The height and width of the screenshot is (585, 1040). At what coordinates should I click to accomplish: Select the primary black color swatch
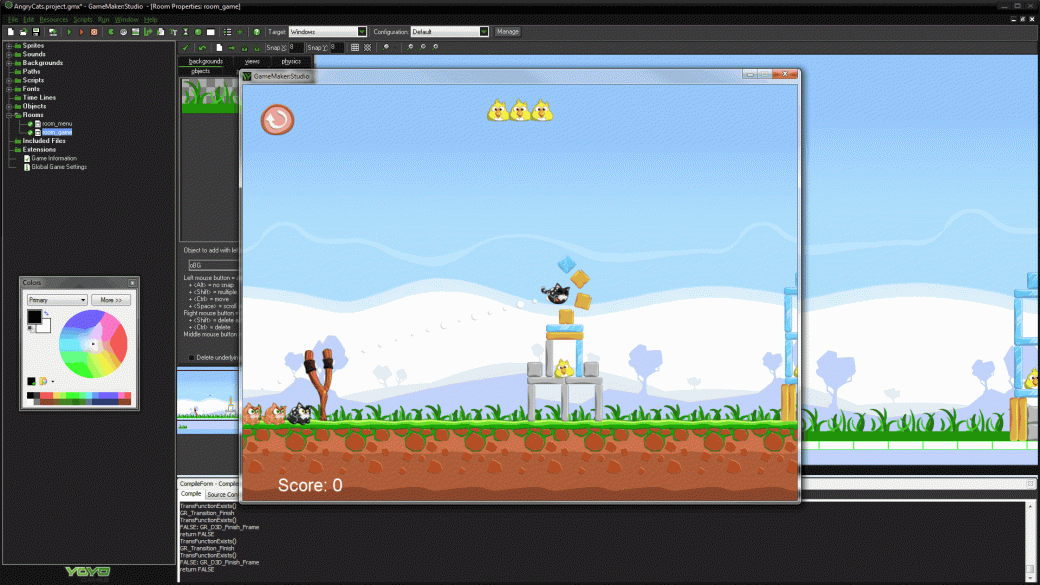tap(34, 317)
